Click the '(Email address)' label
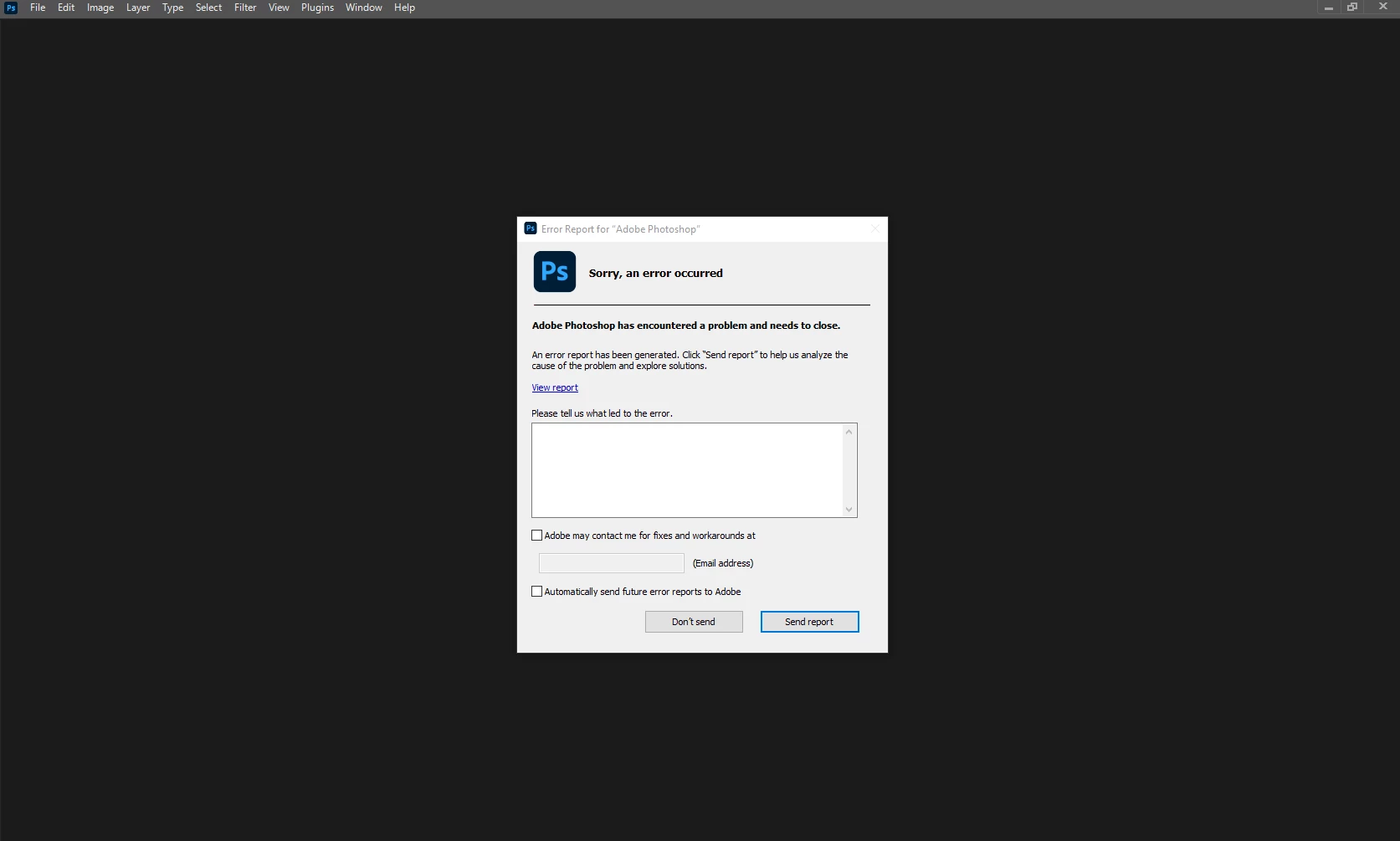Viewport: 1400px width, 841px height. pyautogui.click(x=723, y=563)
